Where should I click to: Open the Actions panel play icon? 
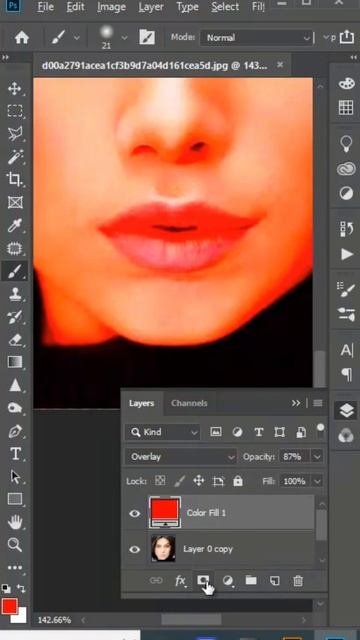pyautogui.click(x=347, y=254)
